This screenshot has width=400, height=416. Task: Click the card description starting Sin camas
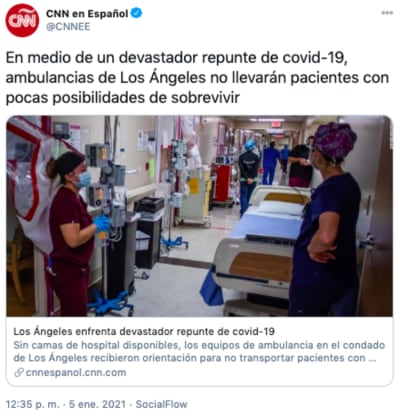point(199,352)
